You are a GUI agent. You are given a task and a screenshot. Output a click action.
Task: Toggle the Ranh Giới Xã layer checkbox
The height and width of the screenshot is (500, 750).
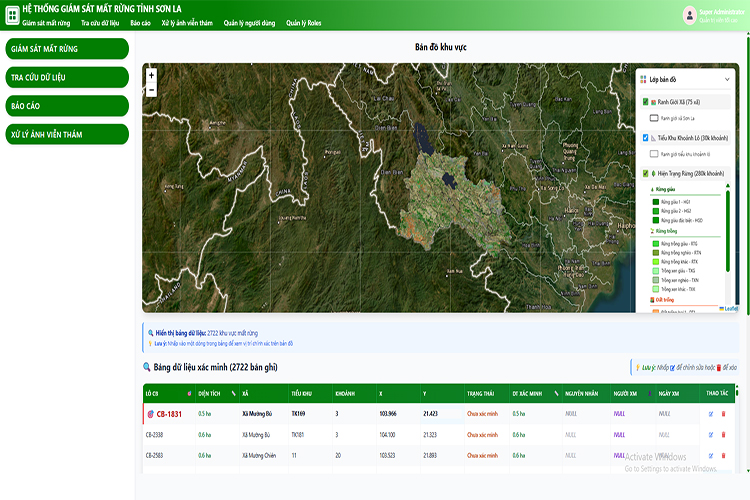[x=646, y=102]
